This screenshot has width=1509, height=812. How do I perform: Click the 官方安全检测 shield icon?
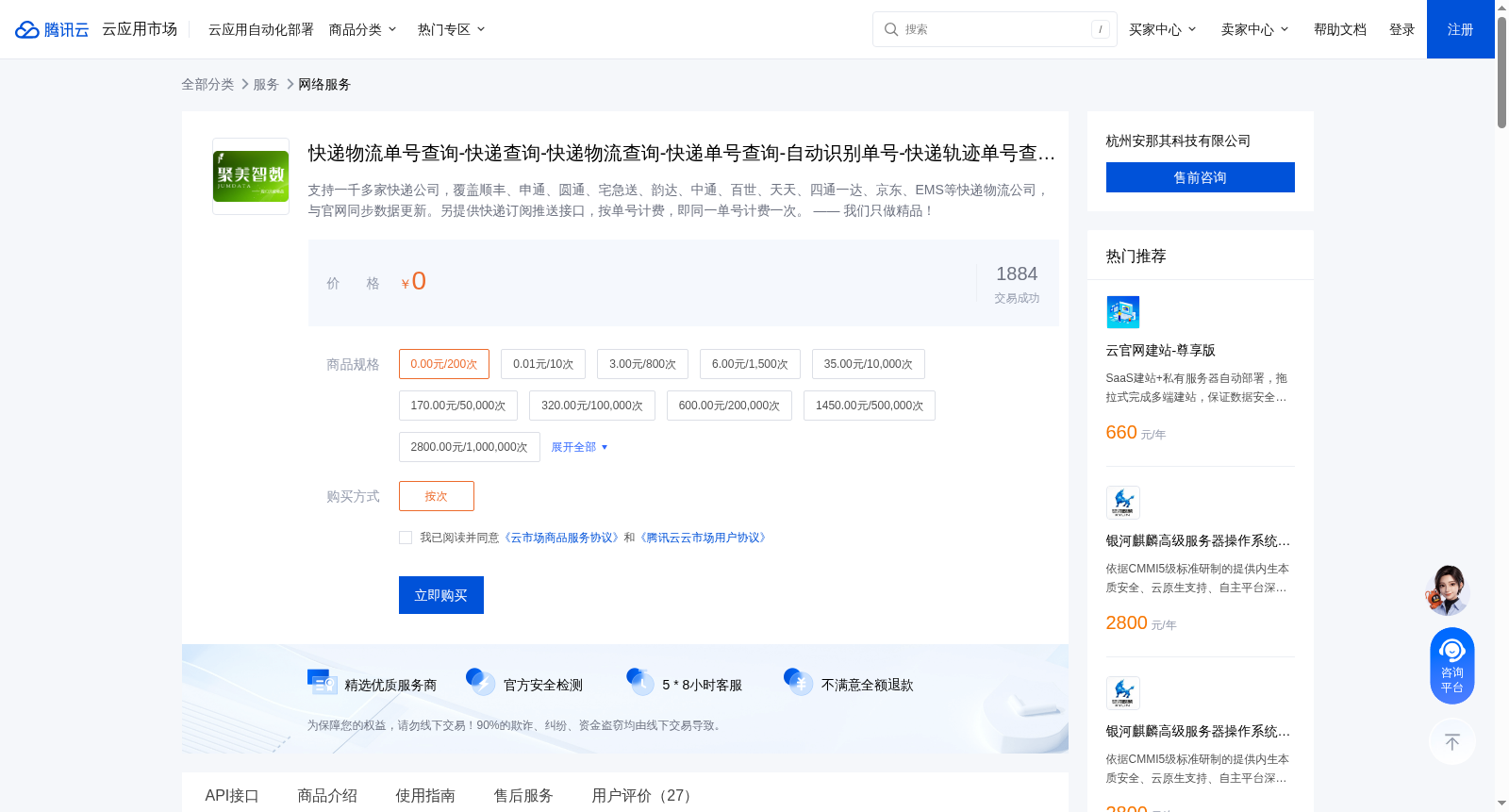(481, 682)
